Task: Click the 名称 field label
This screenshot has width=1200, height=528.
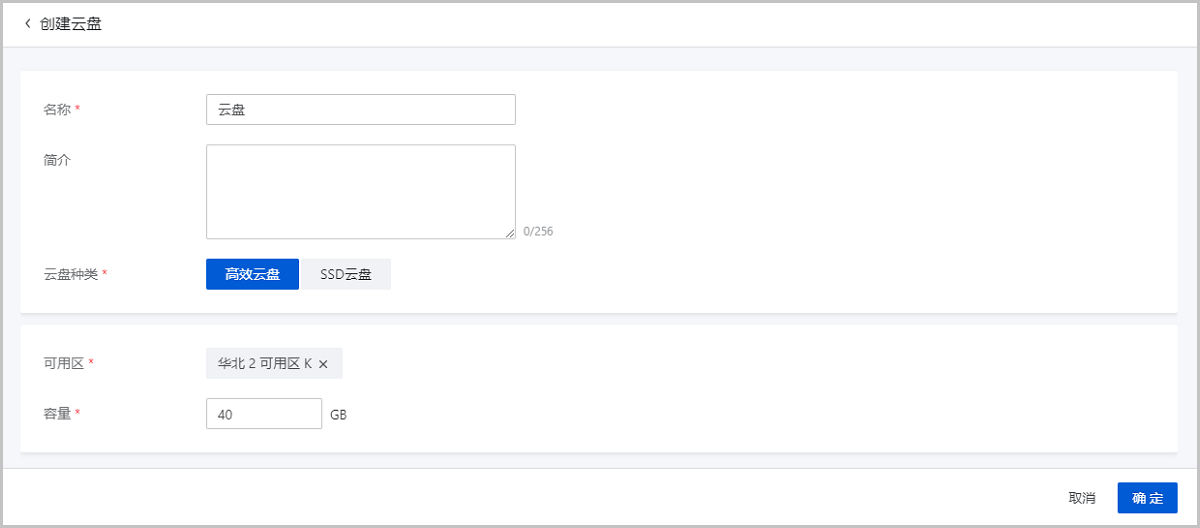Action: (x=57, y=110)
